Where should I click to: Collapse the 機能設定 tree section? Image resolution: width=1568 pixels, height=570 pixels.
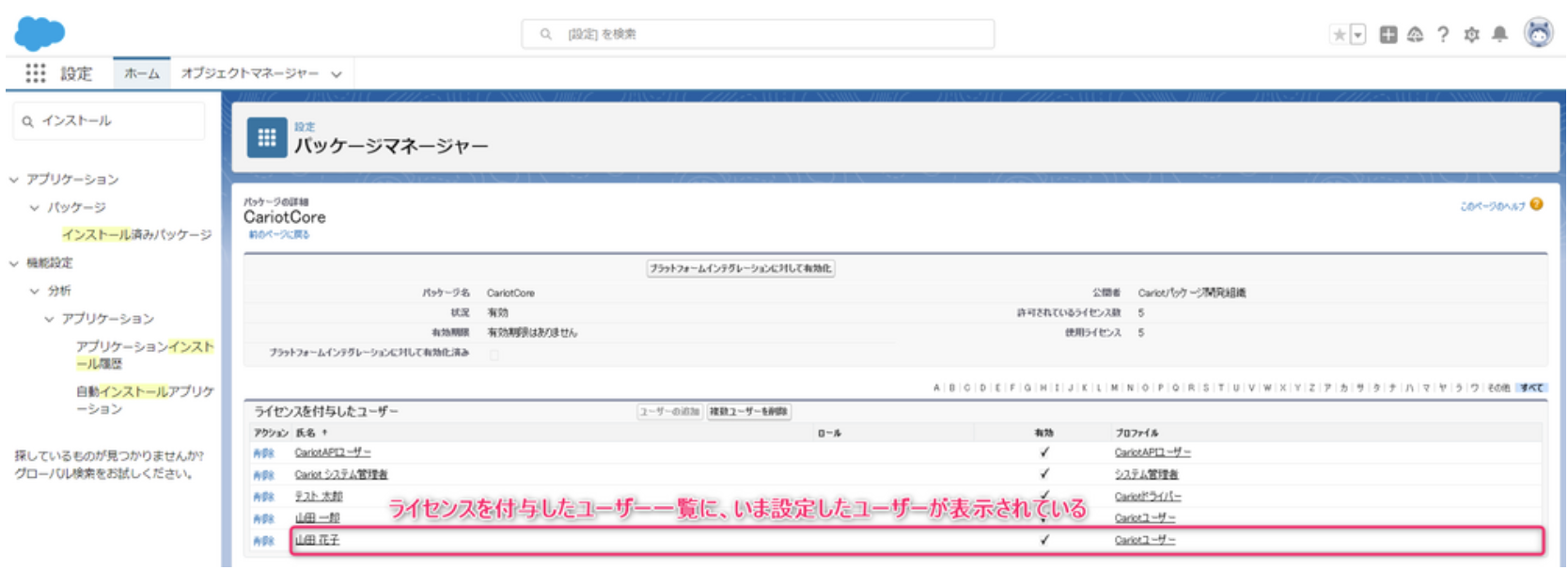(13, 263)
